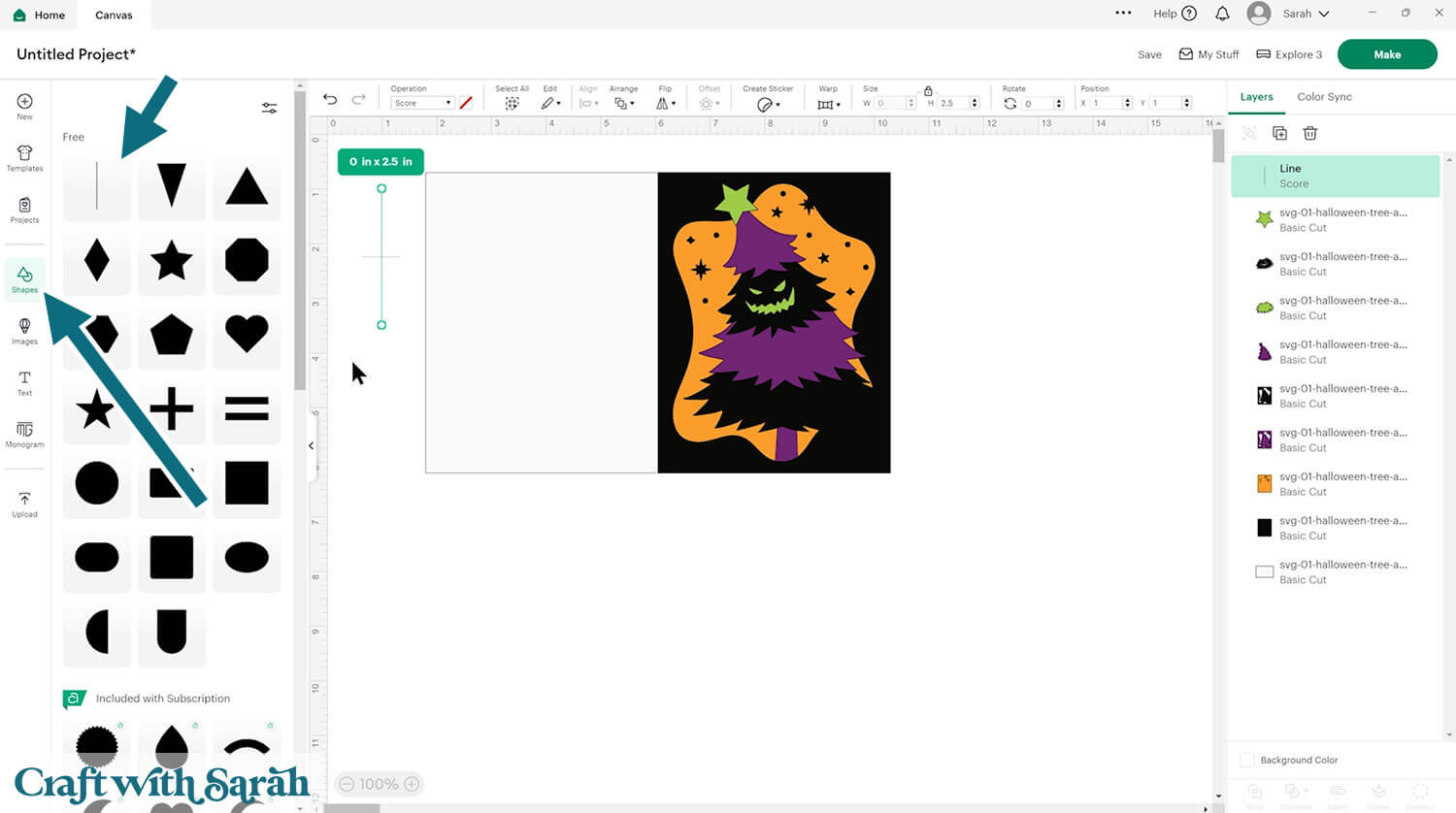Open the shapes filter settings icon
This screenshot has height=813, width=1456.
coord(269,108)
